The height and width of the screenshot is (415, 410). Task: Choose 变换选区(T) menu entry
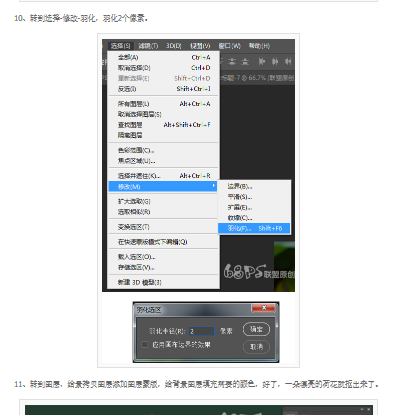[x=164, y=227]
